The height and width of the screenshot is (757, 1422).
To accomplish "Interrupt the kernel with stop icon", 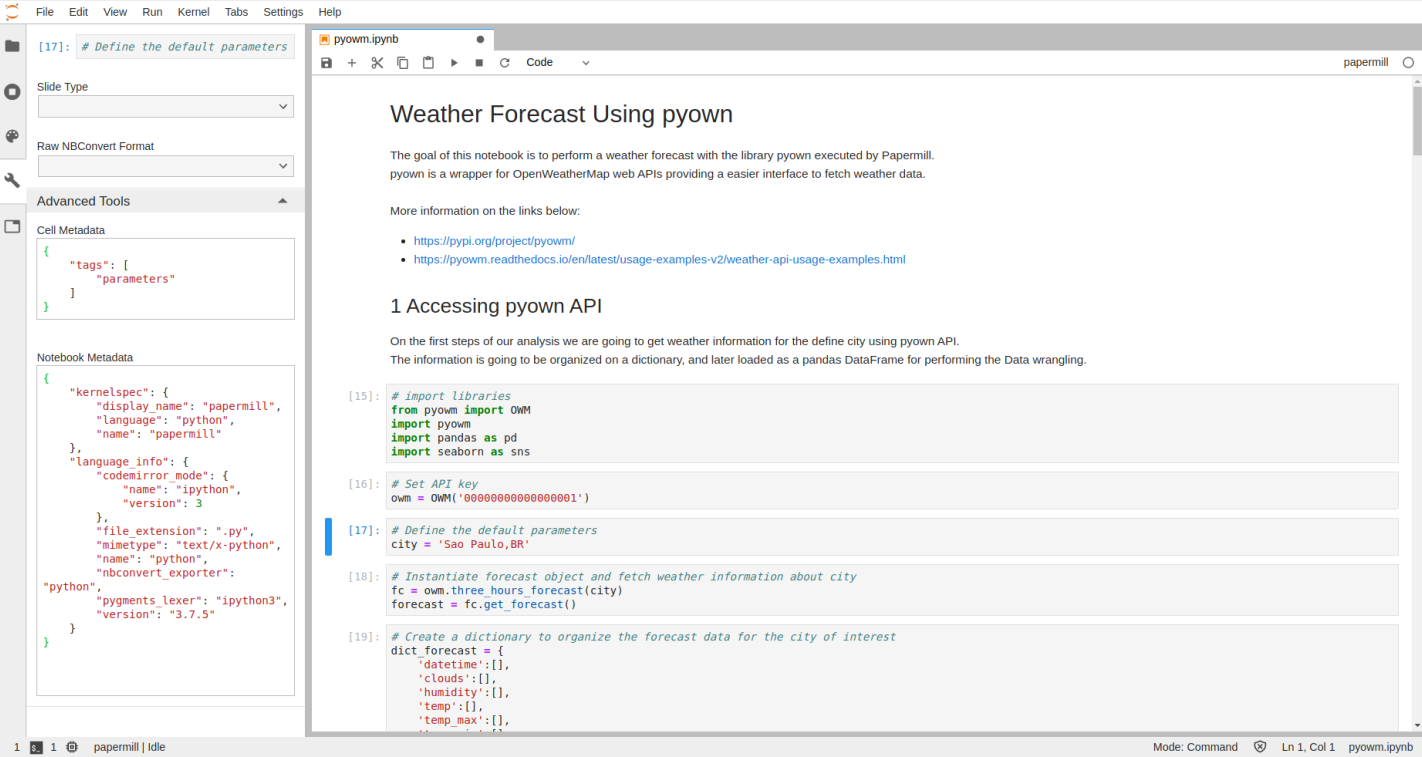I will [x=479, y=62].
